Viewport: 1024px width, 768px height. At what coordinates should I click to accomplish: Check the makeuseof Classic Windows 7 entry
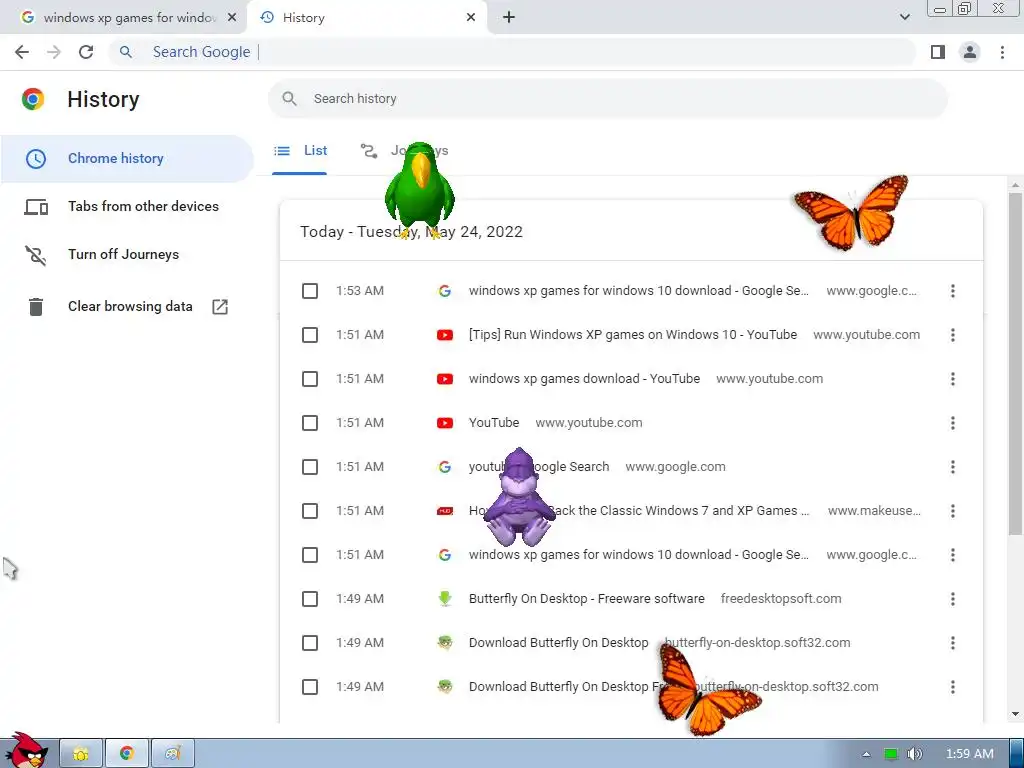coord(310,511)
